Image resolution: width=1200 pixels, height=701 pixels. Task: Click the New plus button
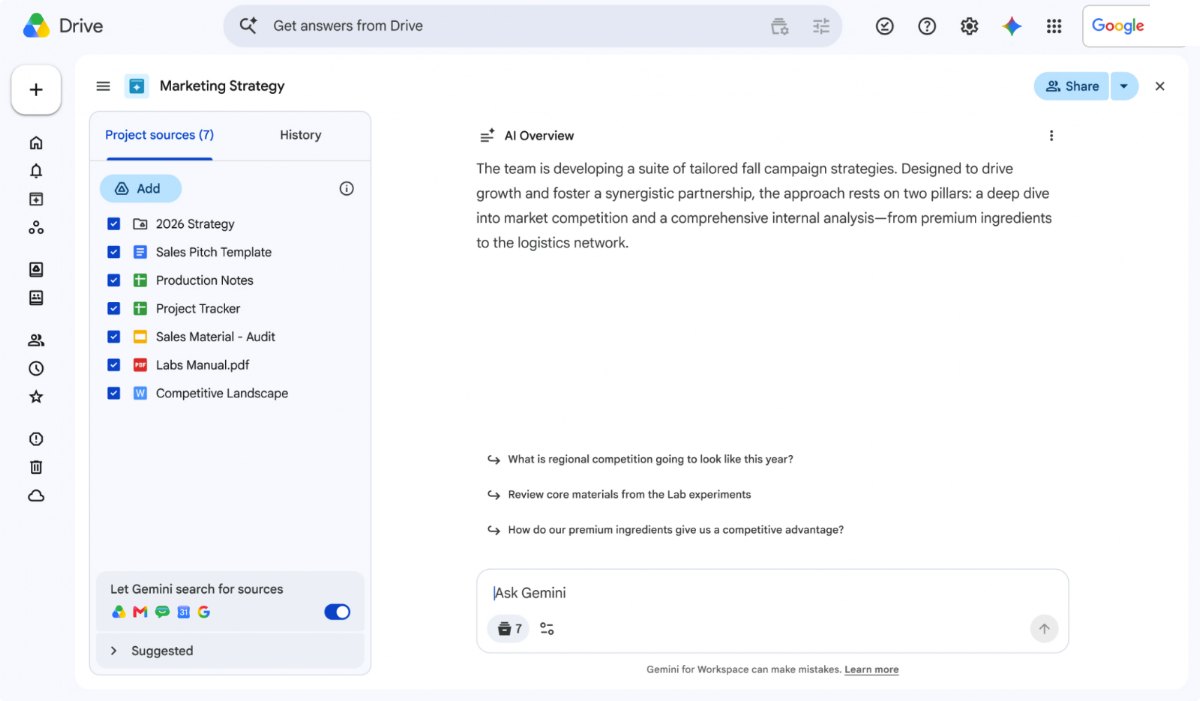(36, 90)
